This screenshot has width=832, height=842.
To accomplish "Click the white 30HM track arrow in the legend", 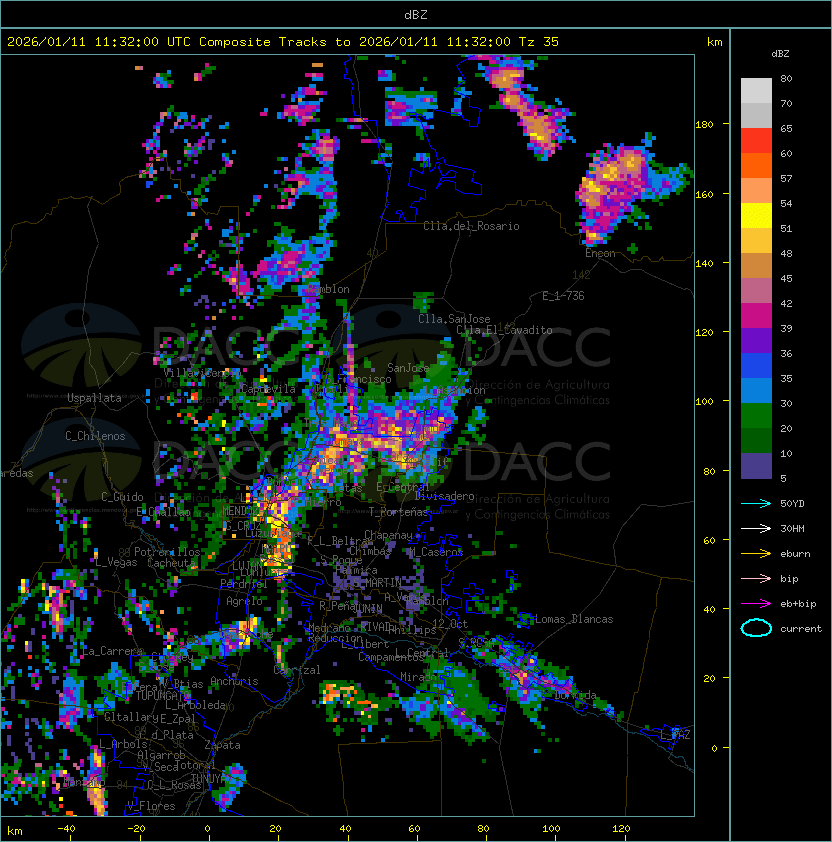I will [x=756, y=528].
